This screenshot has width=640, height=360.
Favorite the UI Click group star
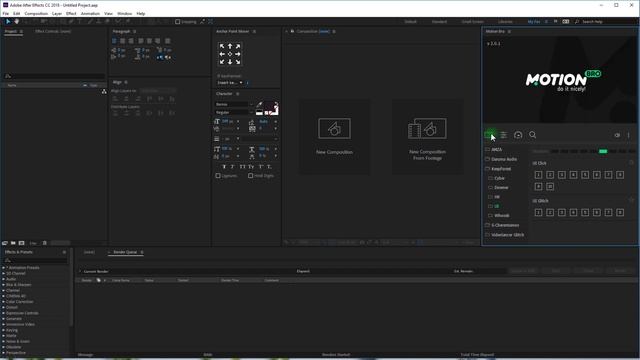tap(631, 162)
